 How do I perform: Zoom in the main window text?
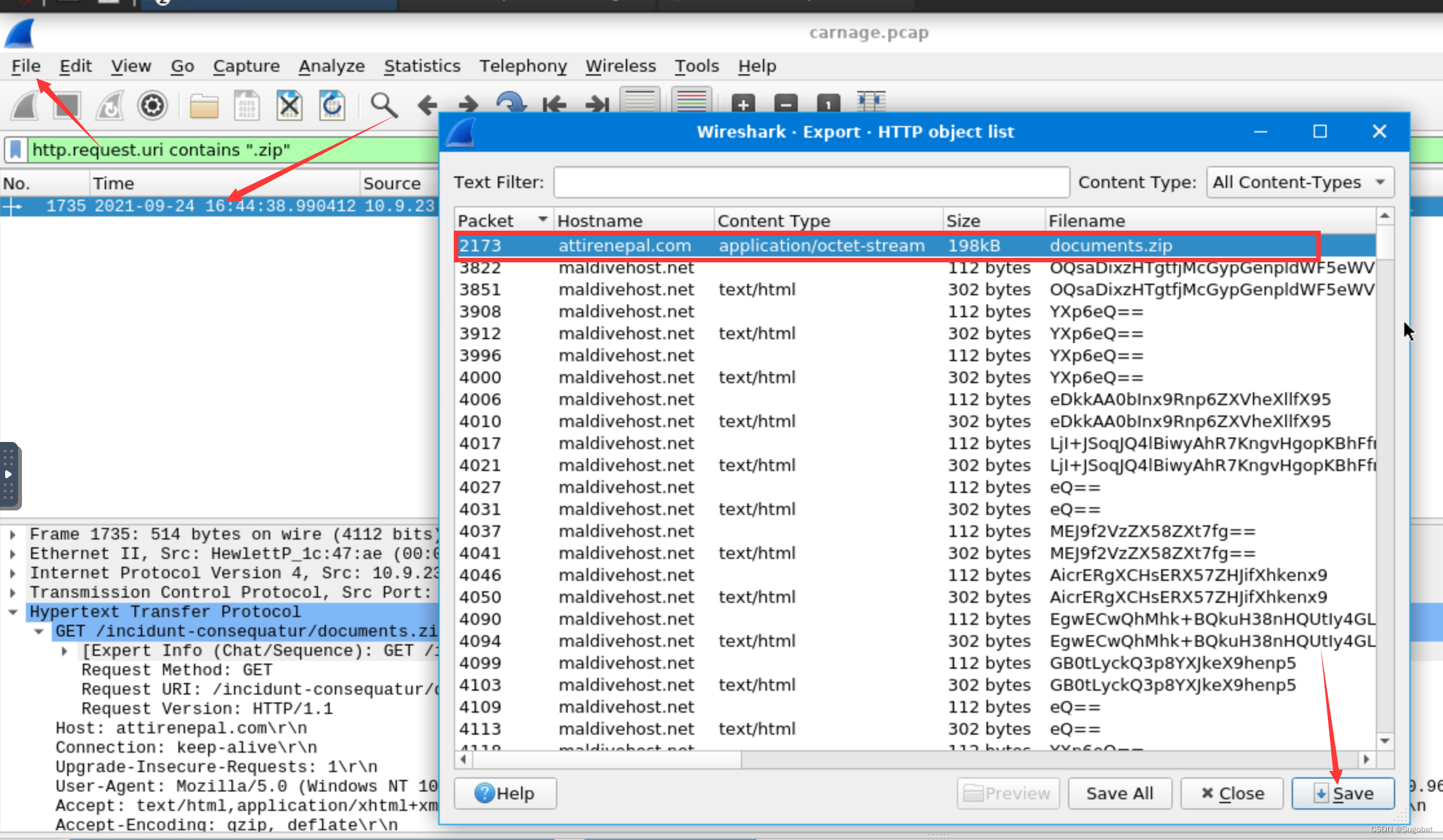743,104
